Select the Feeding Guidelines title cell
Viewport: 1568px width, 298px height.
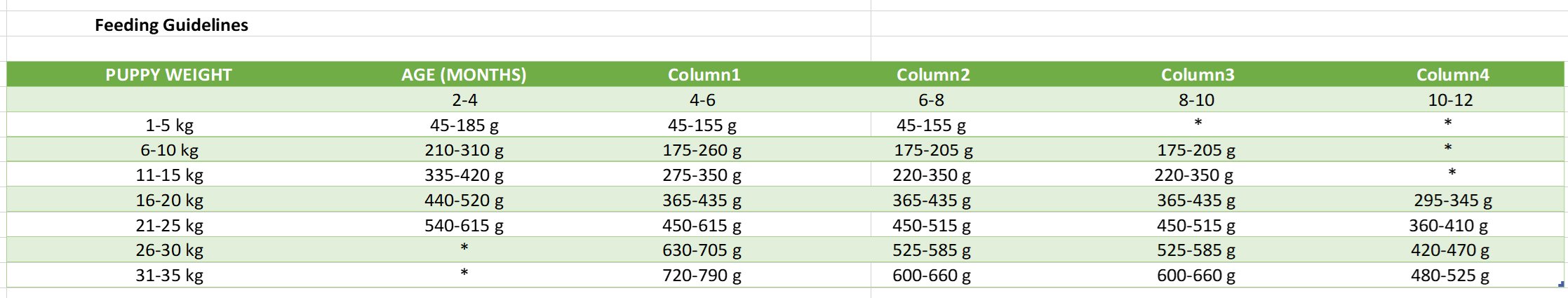[171, 25]
